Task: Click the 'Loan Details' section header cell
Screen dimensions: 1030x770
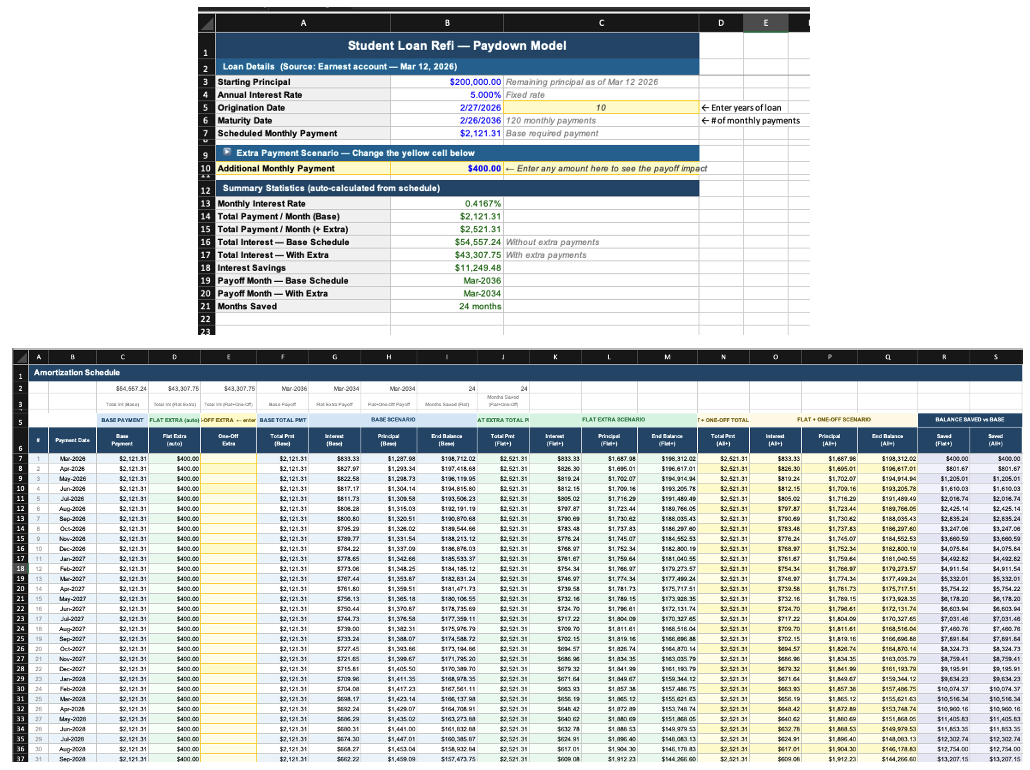Action: coord(457,66)
